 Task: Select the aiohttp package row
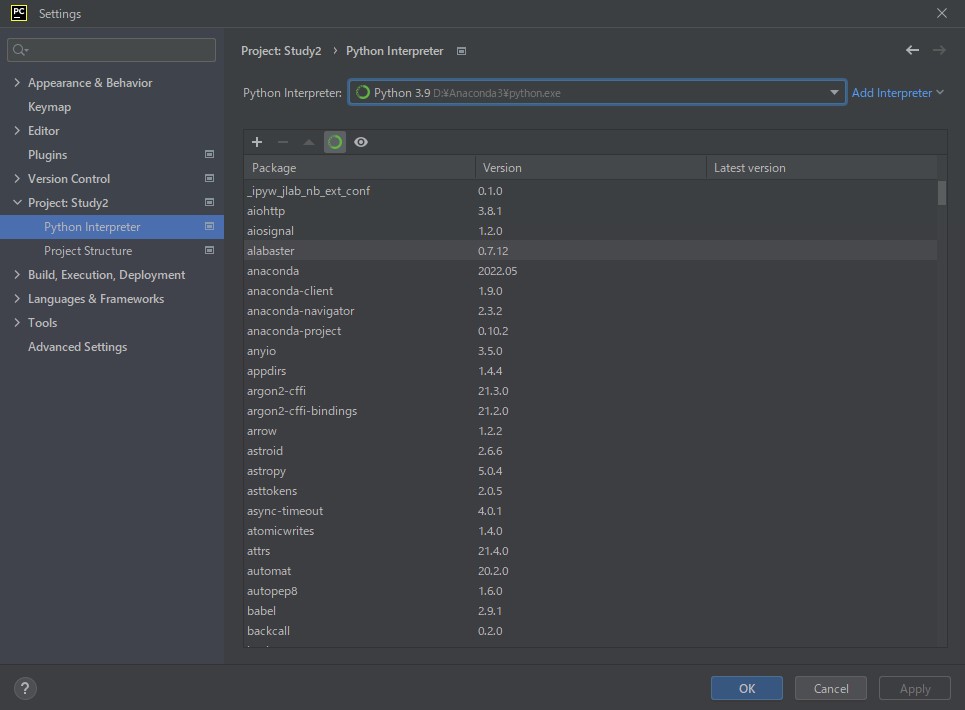(x=591, y=210)
